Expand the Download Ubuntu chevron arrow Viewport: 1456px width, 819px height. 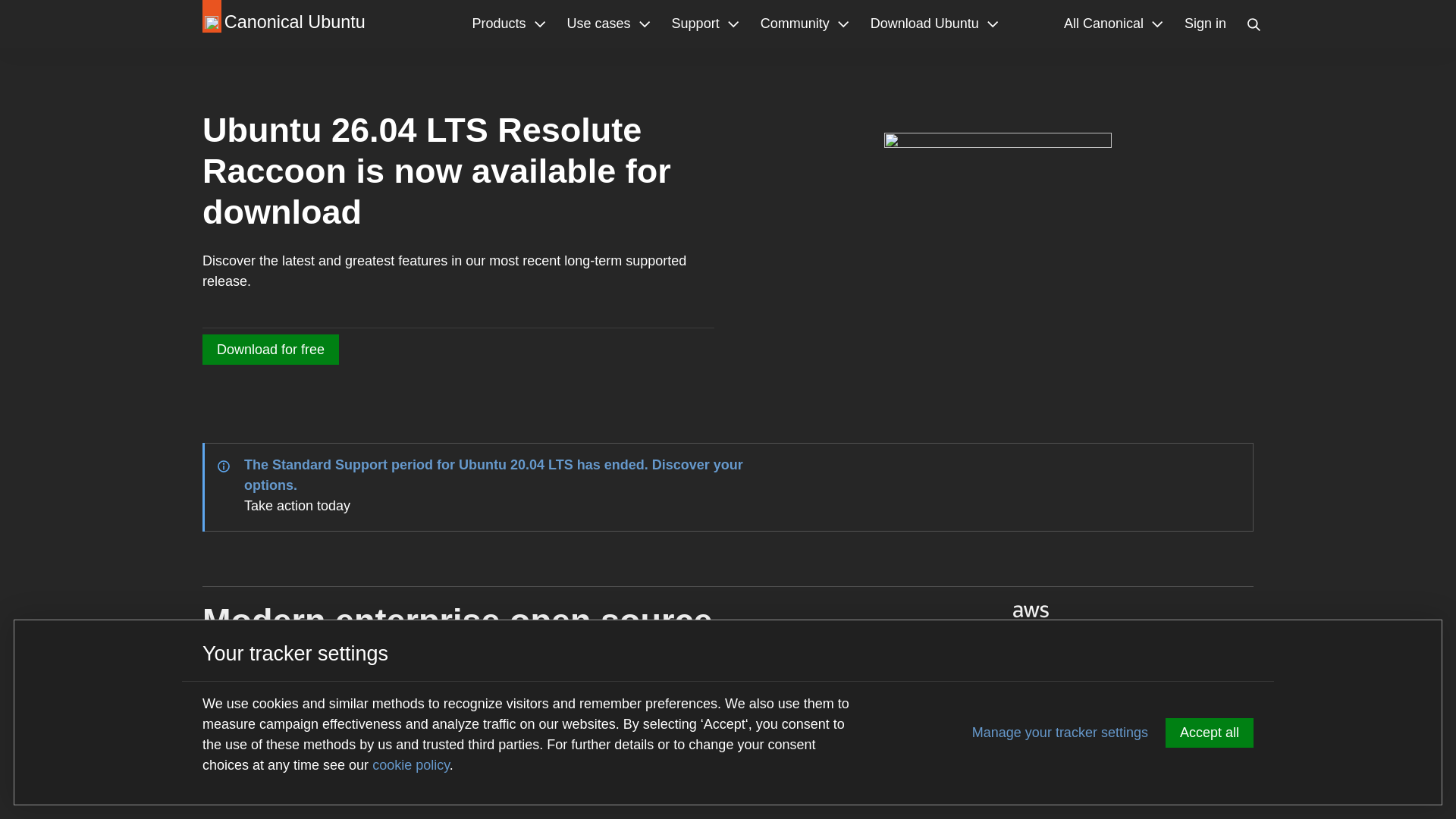993,24
